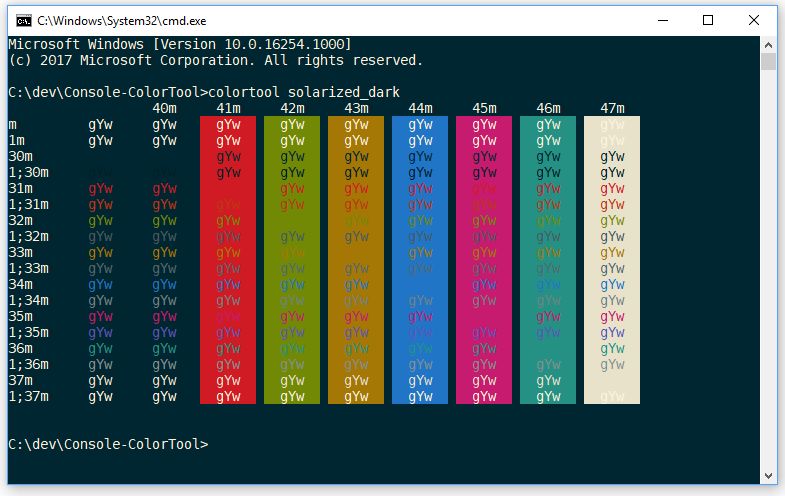The width and height of the screenshot is (785, 496).
Task: Click the cyan 46m color column
Action: click(548, 260)
